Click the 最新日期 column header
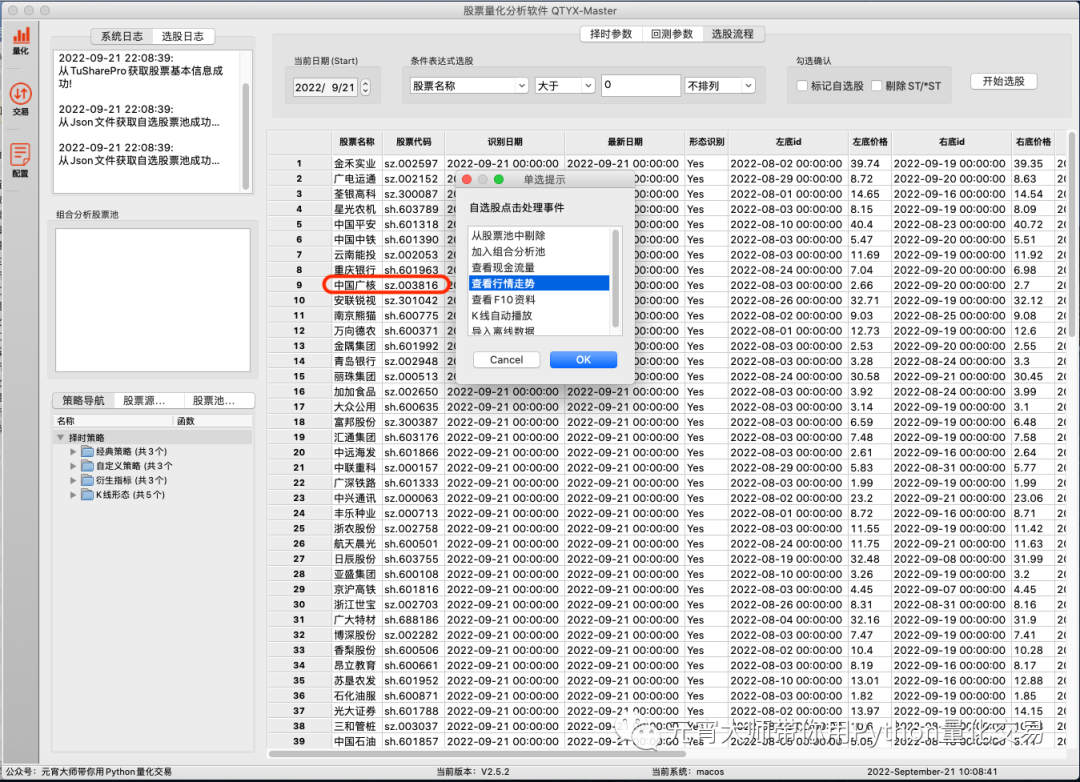The width and height of the screenshot is (1080, 782). [625, 142]
